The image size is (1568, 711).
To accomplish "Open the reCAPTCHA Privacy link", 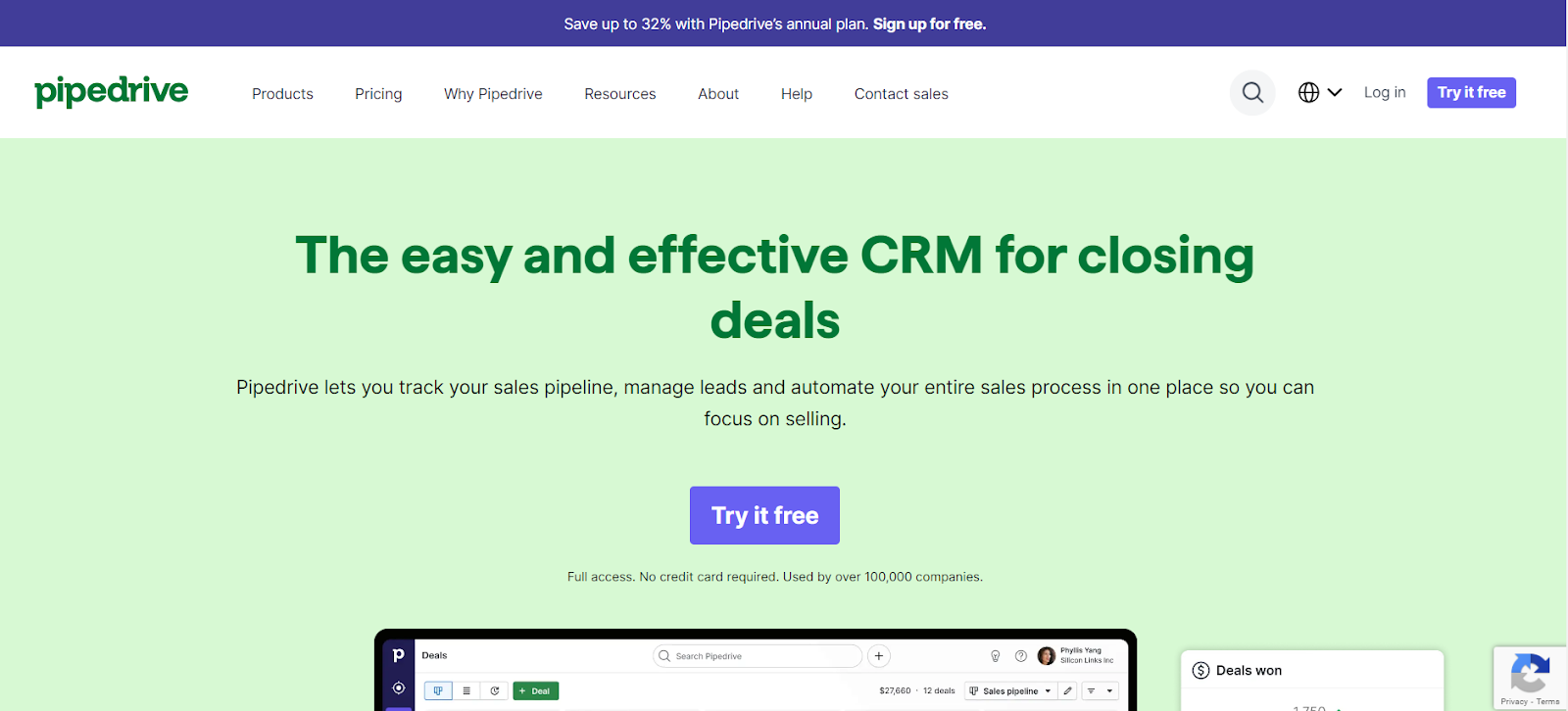I will 1514,701.
